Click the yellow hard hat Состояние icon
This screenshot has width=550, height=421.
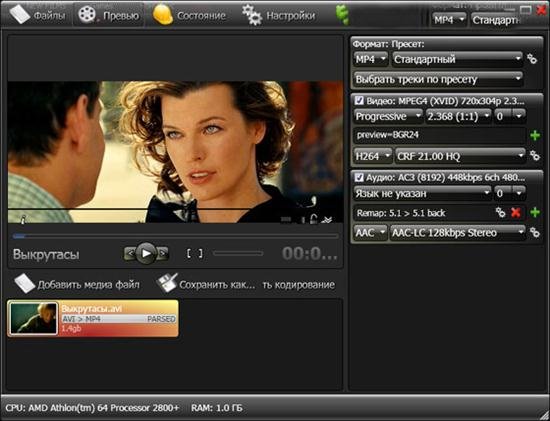coord(163,14)
